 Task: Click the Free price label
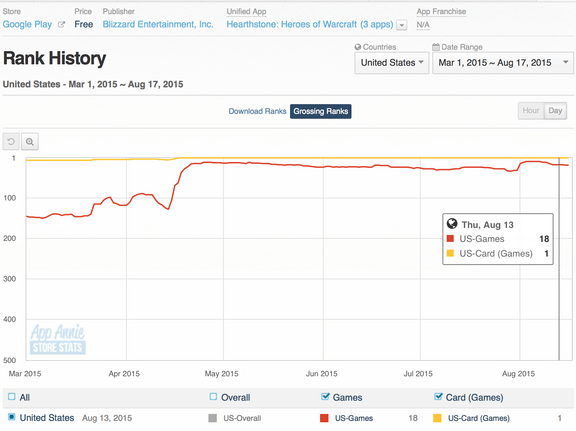point(84,24)
